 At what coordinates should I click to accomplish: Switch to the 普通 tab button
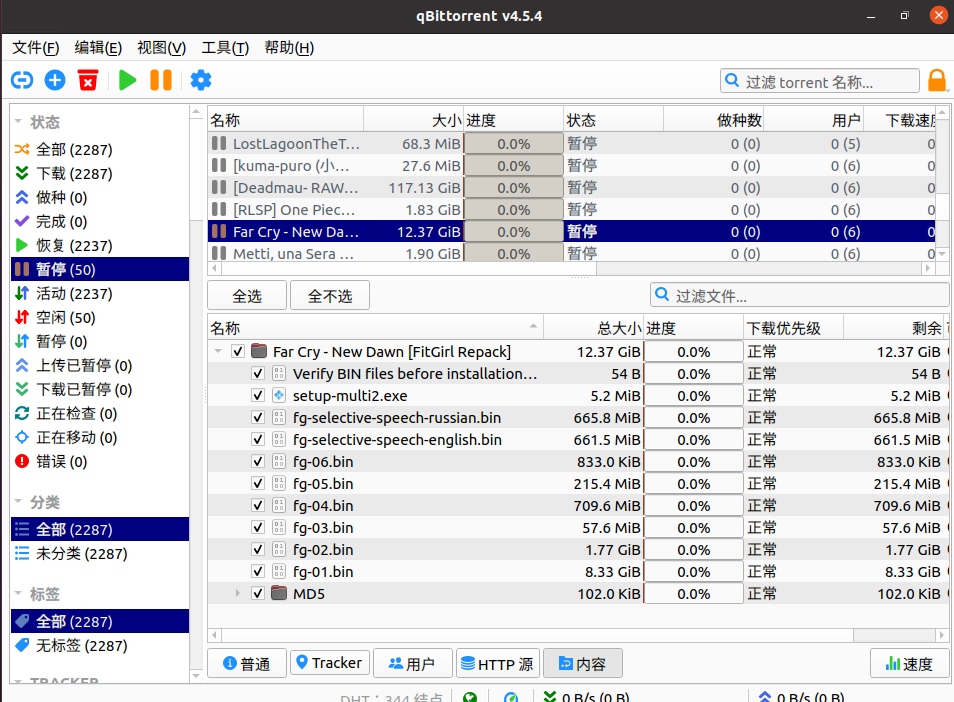pyautogui.click(x=247, y=663)
